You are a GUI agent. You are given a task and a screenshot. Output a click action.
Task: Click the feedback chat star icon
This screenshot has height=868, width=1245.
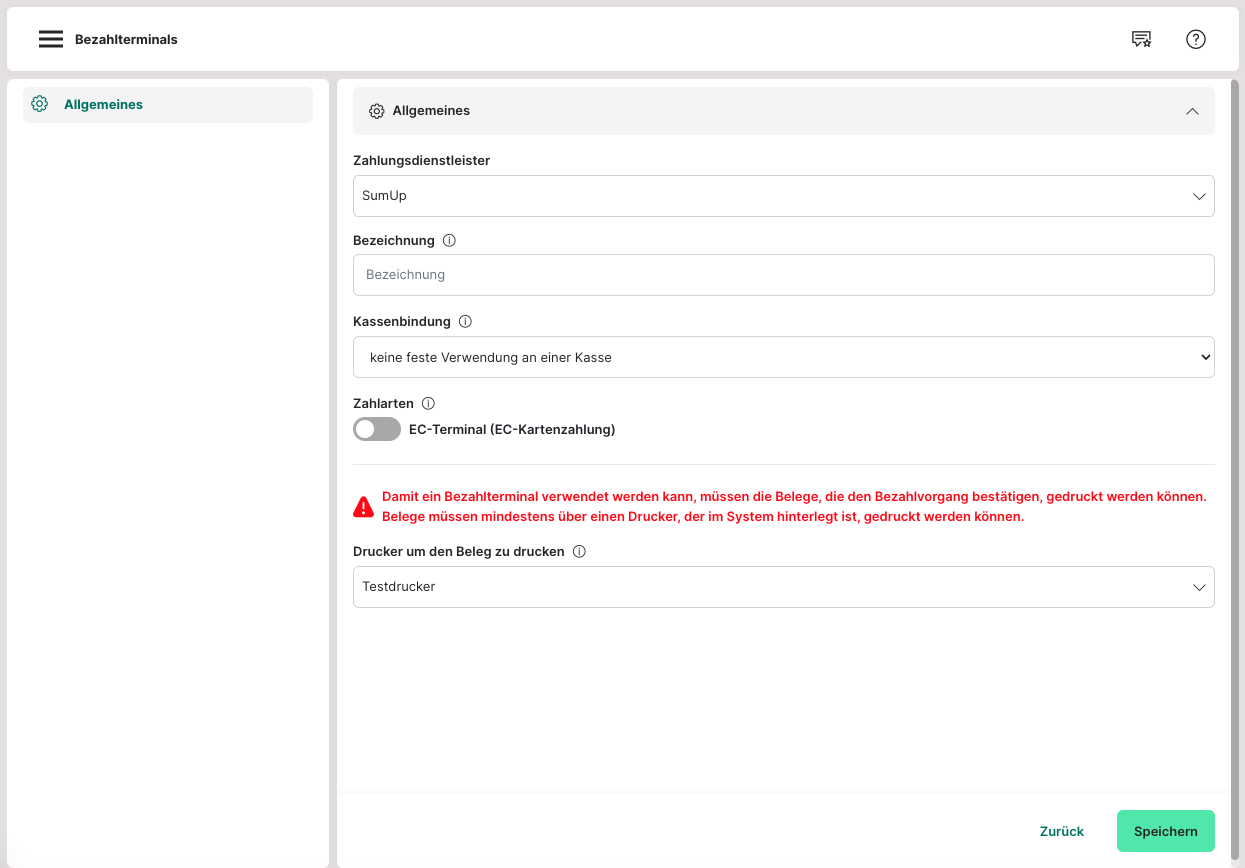click(x=1141, y=39)
